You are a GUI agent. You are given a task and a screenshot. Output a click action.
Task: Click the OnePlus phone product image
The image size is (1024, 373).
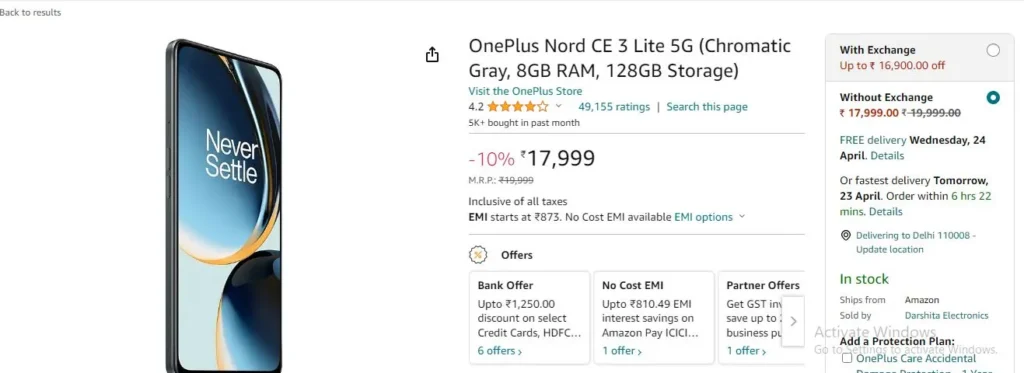tap(224, 206)
